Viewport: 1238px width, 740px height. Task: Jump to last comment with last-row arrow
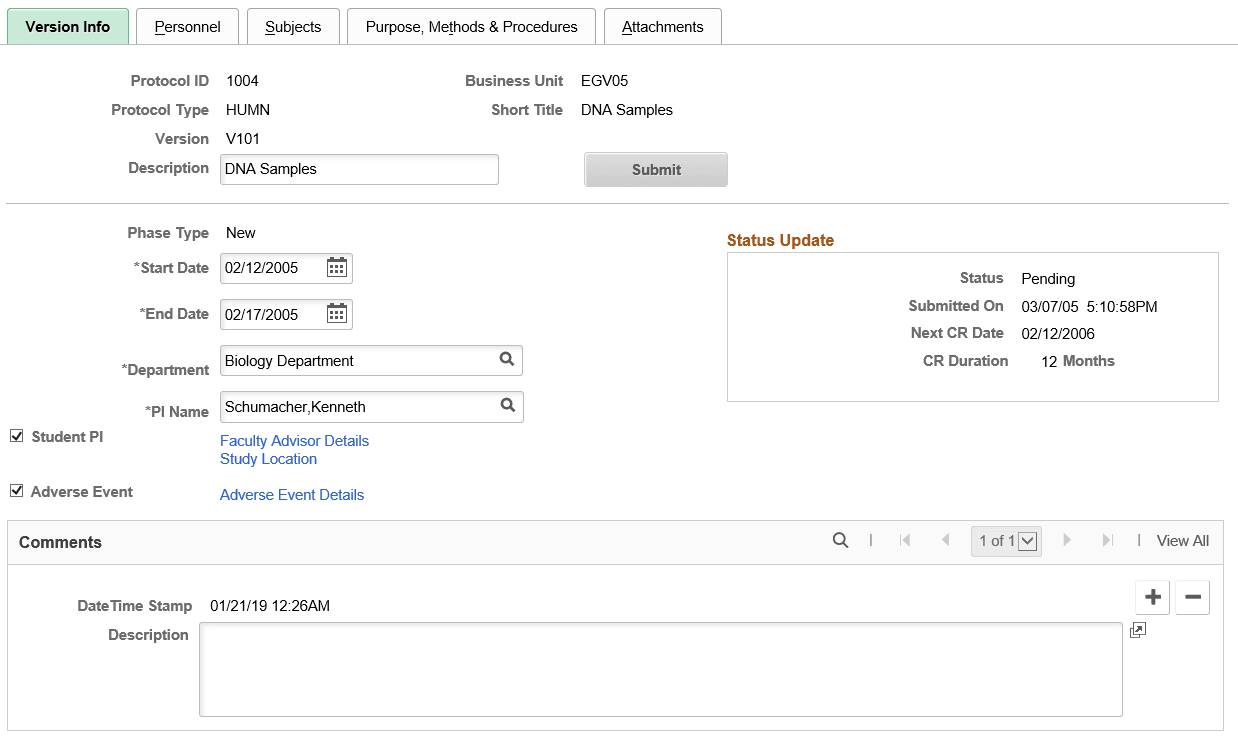pos(1107,540)
